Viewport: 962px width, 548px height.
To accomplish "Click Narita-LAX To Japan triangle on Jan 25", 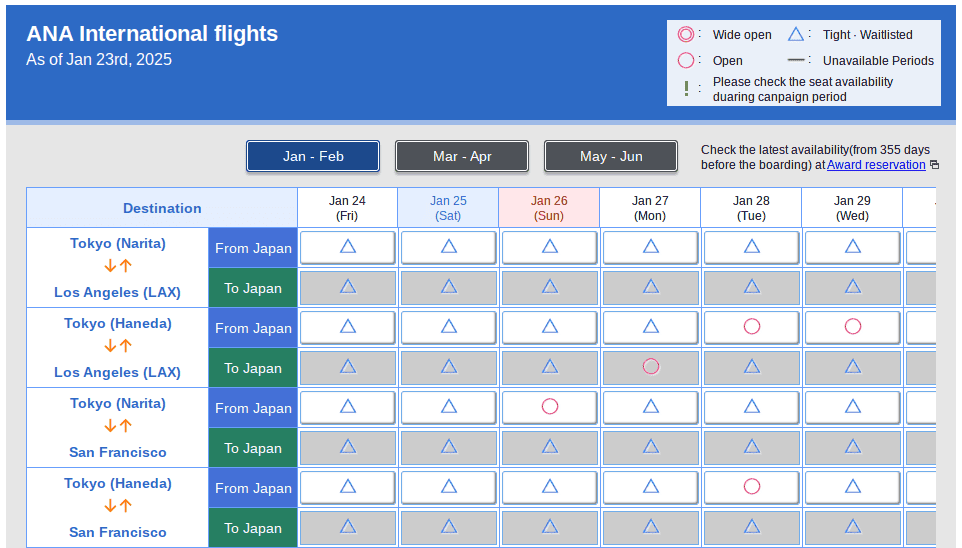I will [449, 287].
